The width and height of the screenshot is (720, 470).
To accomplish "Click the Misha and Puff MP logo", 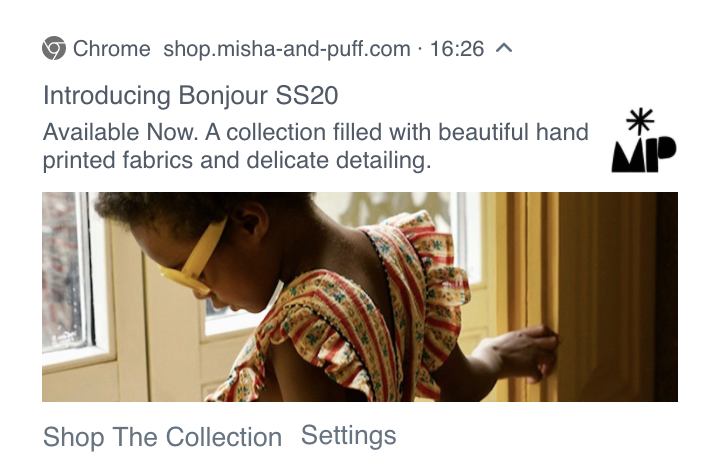I will (643, 140).
